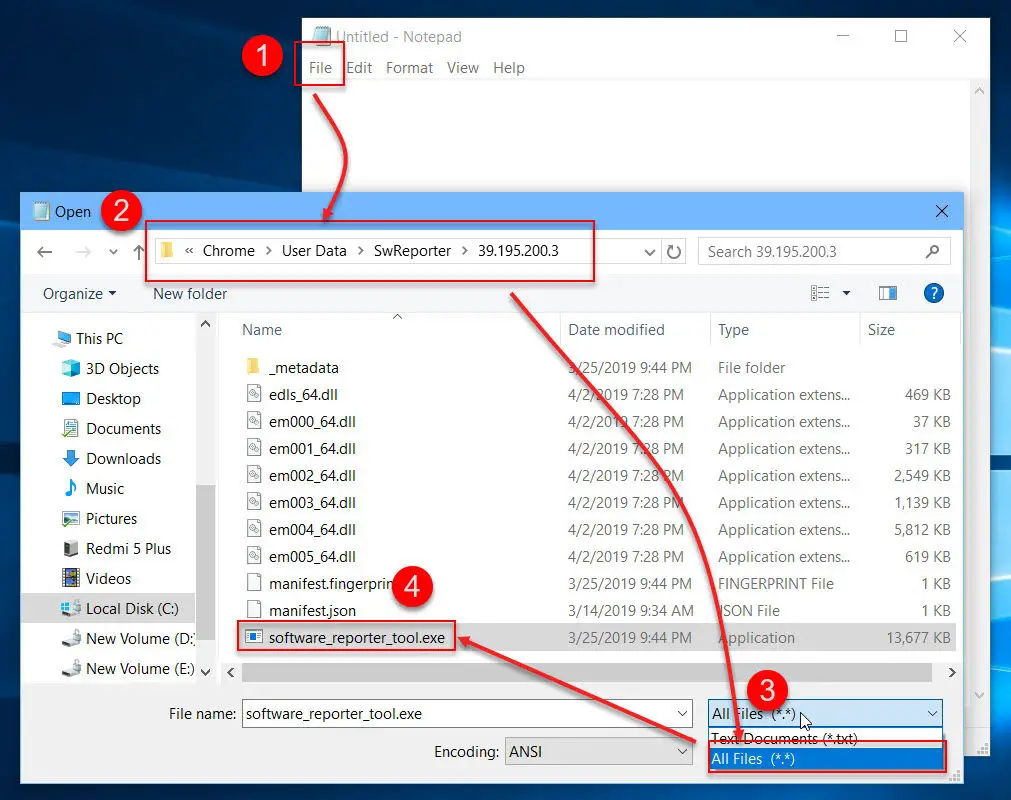Select file em002_64.dll
Viewport: 1011px width, 800px height.
pos(312,476)
